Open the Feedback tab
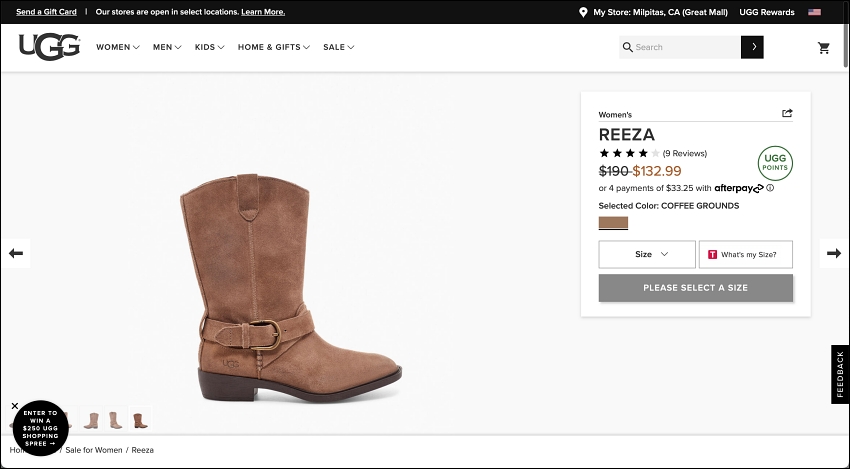This screenshot has width=850, height=469. pos(840,374)
